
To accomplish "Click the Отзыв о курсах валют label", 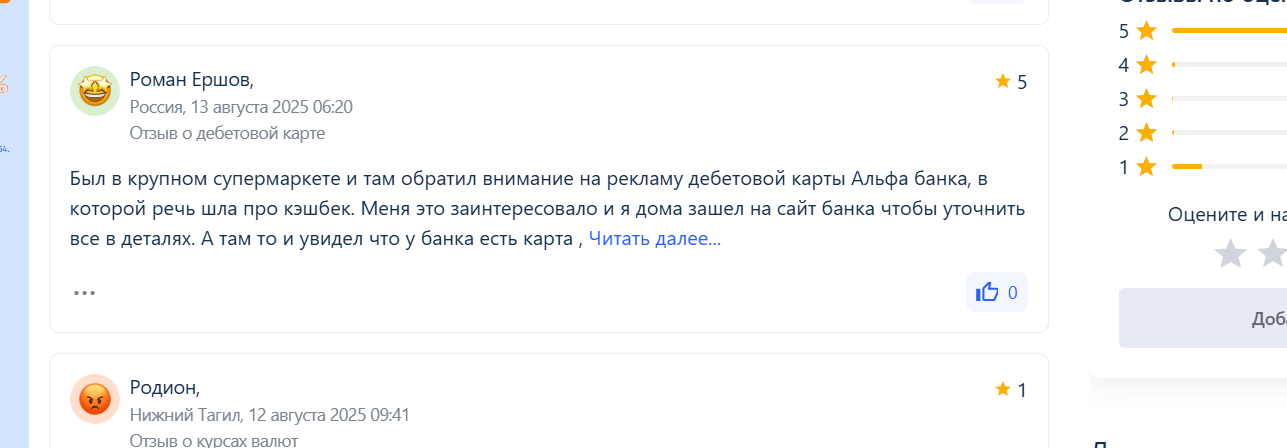I will [214, 440].
